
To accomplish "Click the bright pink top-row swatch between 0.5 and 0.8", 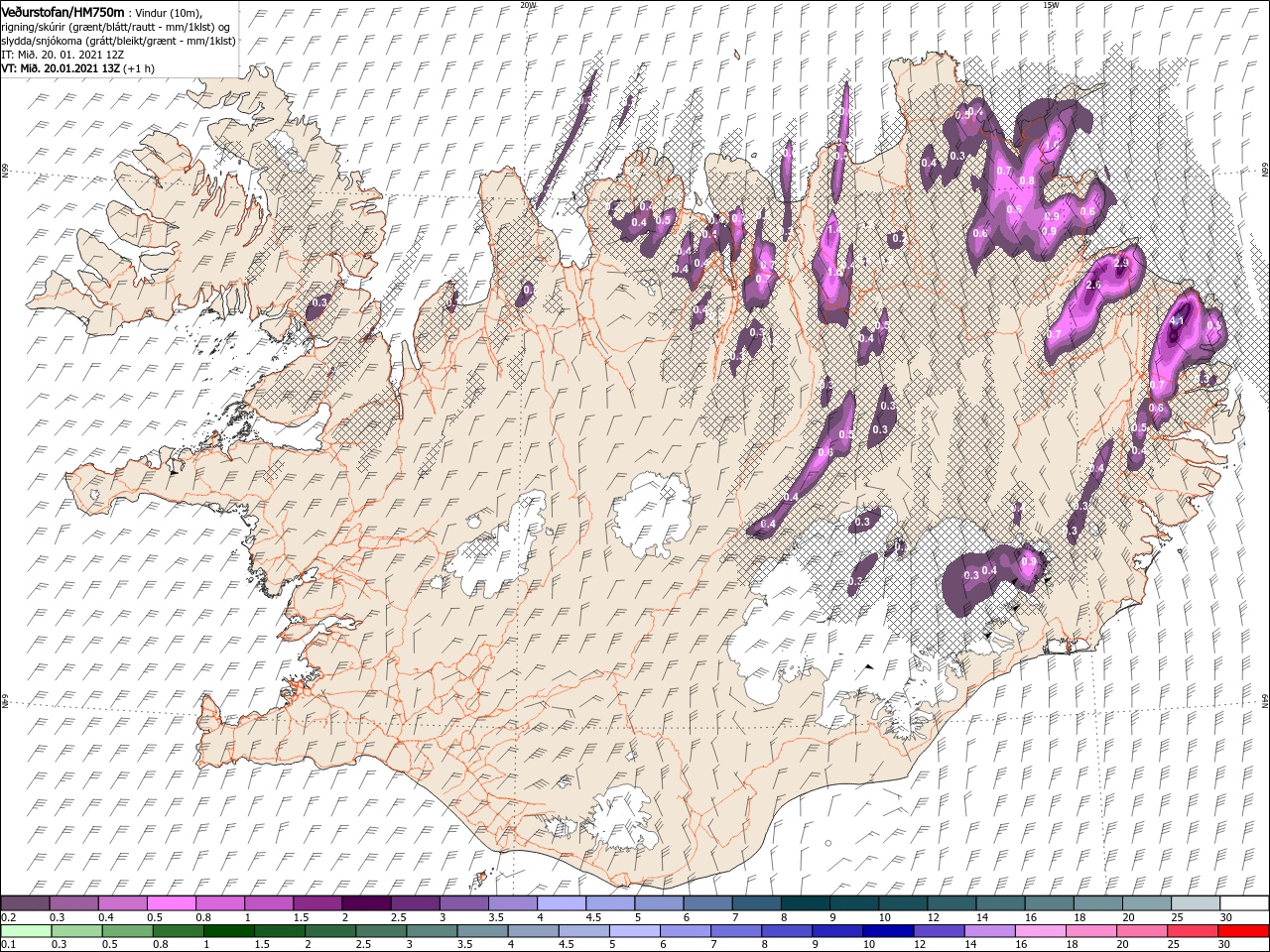I will coord(171,903).
